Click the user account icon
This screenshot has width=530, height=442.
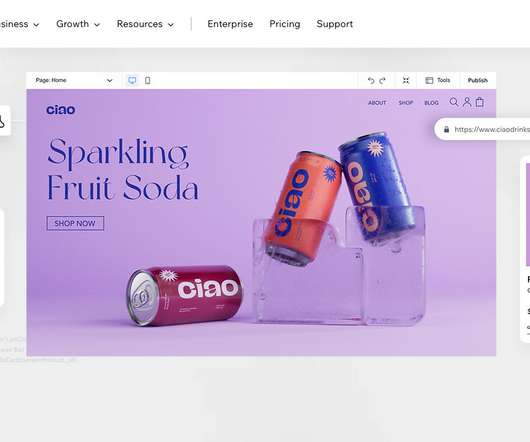[x=467, y=102]
